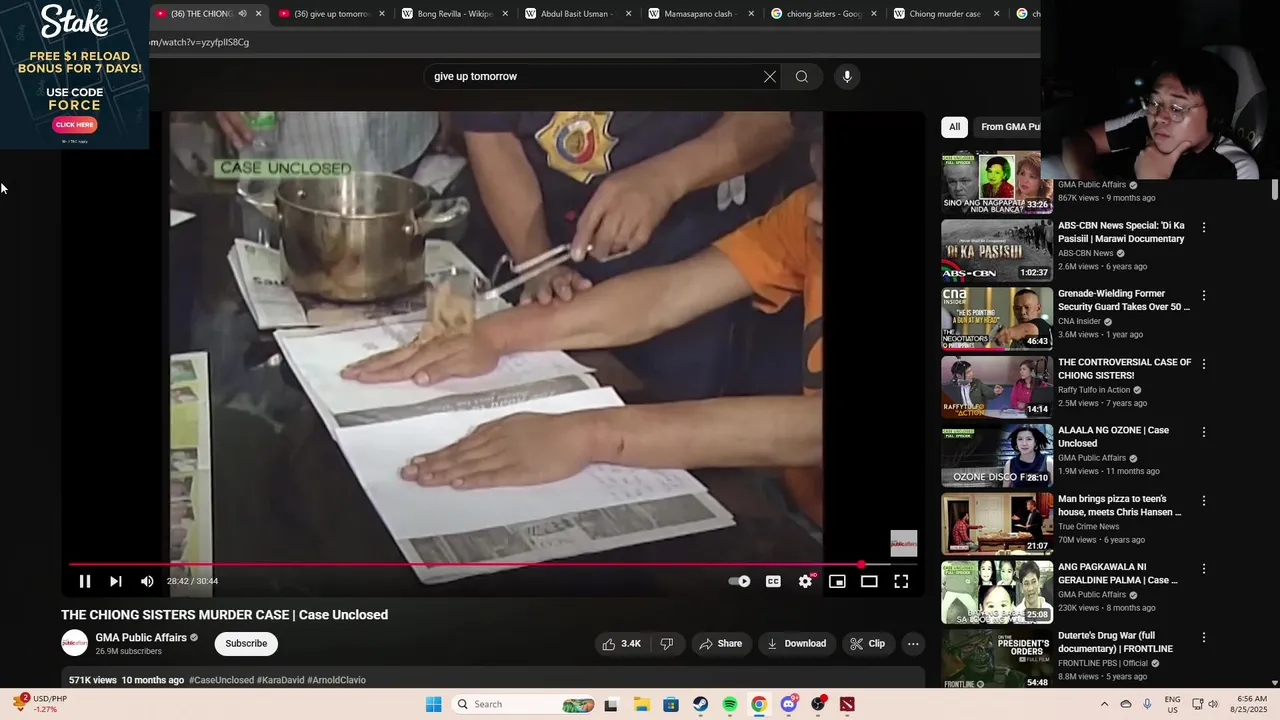
Task: Open options for Man brings pizza video
Action: 1204,500
